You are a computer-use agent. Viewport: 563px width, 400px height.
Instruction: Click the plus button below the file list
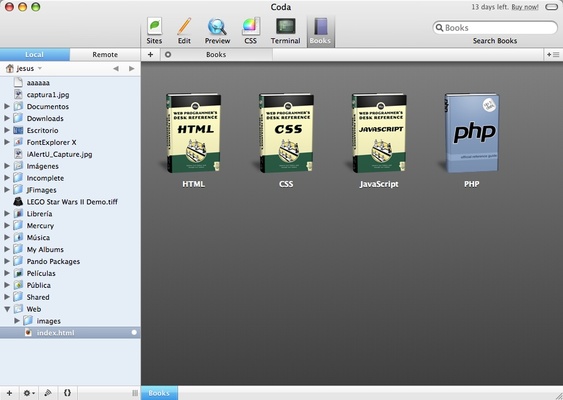9,393
